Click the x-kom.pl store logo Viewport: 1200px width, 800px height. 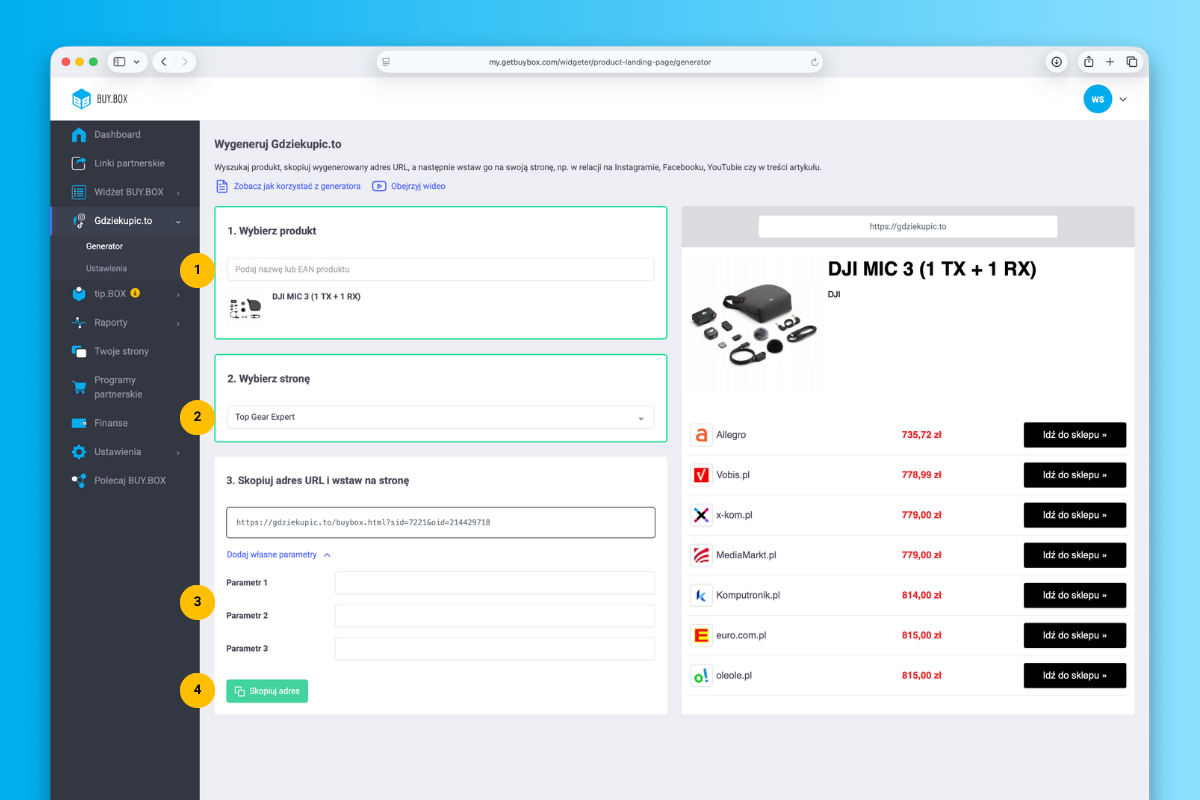pyautogui.click(x=701, y=515)
